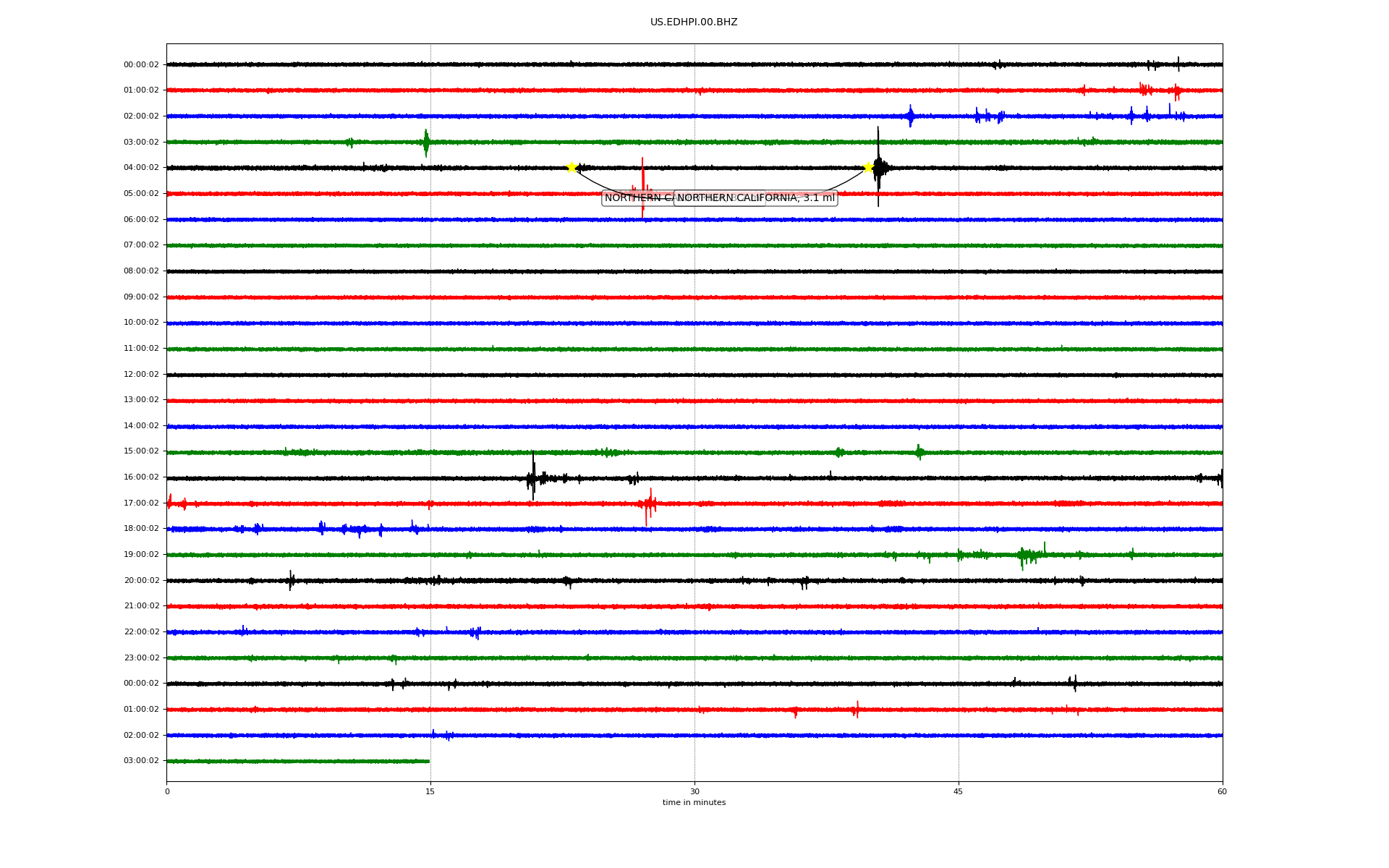
Task: Click the left yellow star event marker
Action: (x=572, y=168)
